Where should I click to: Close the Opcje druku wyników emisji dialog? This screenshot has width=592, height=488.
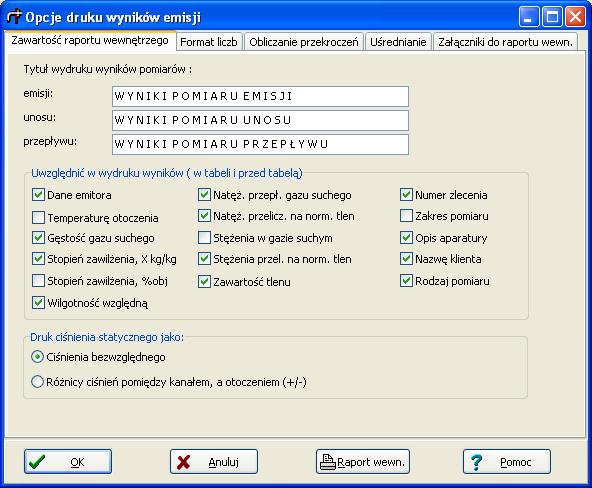[x=575, y=17]
